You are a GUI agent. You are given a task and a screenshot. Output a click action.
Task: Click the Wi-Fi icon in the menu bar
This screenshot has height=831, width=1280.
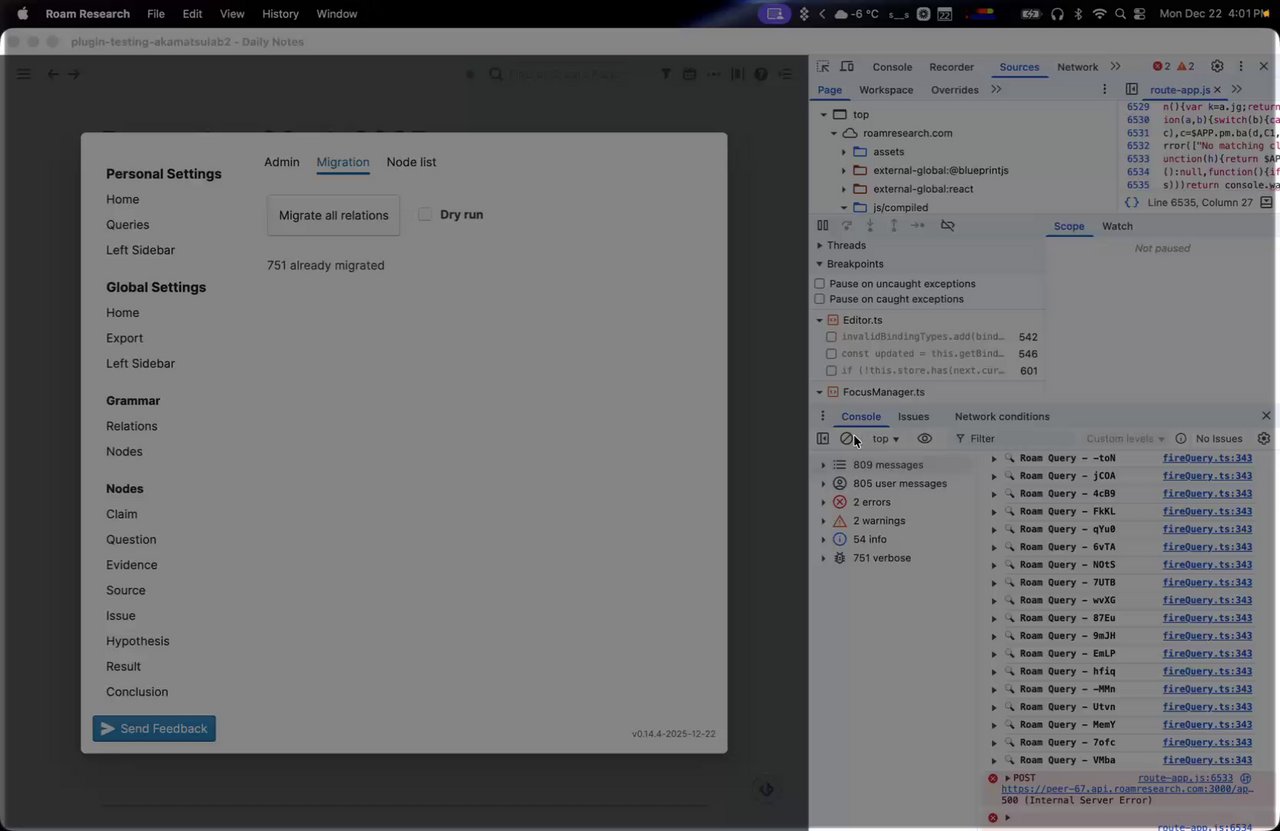1100,14
